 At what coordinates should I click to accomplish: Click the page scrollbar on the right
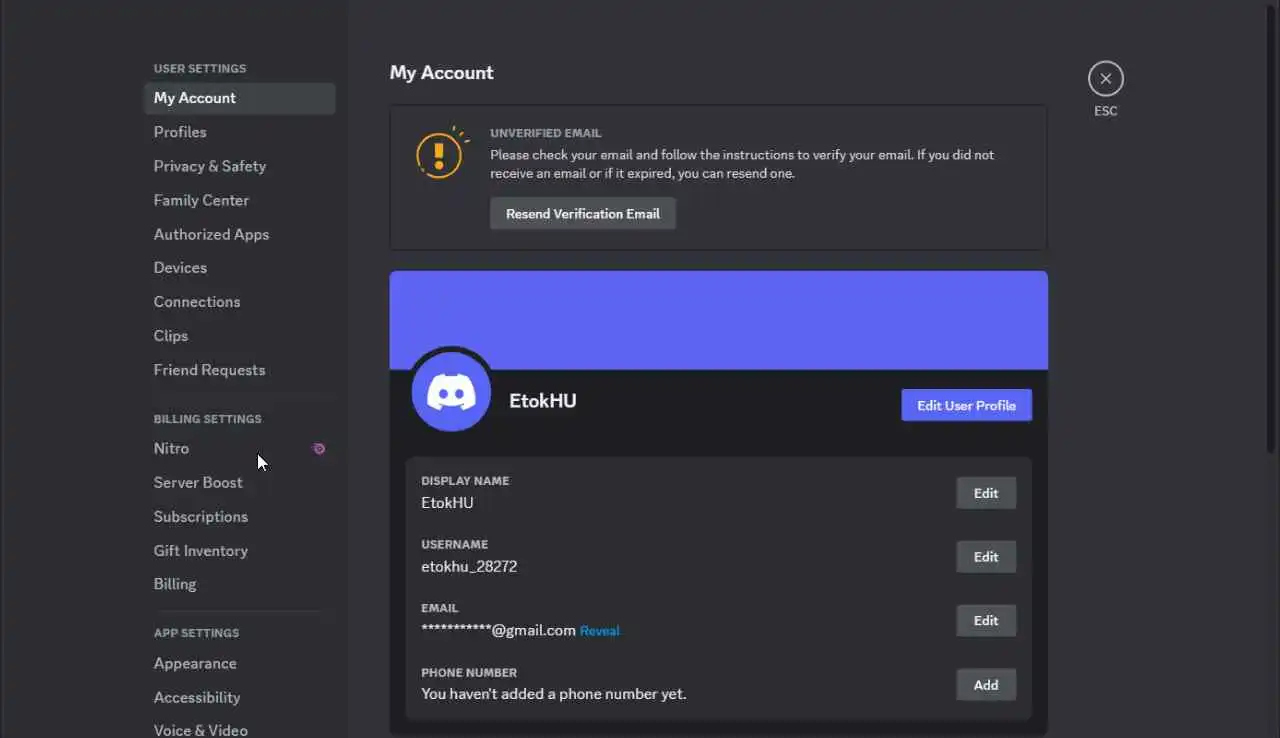1272,228
